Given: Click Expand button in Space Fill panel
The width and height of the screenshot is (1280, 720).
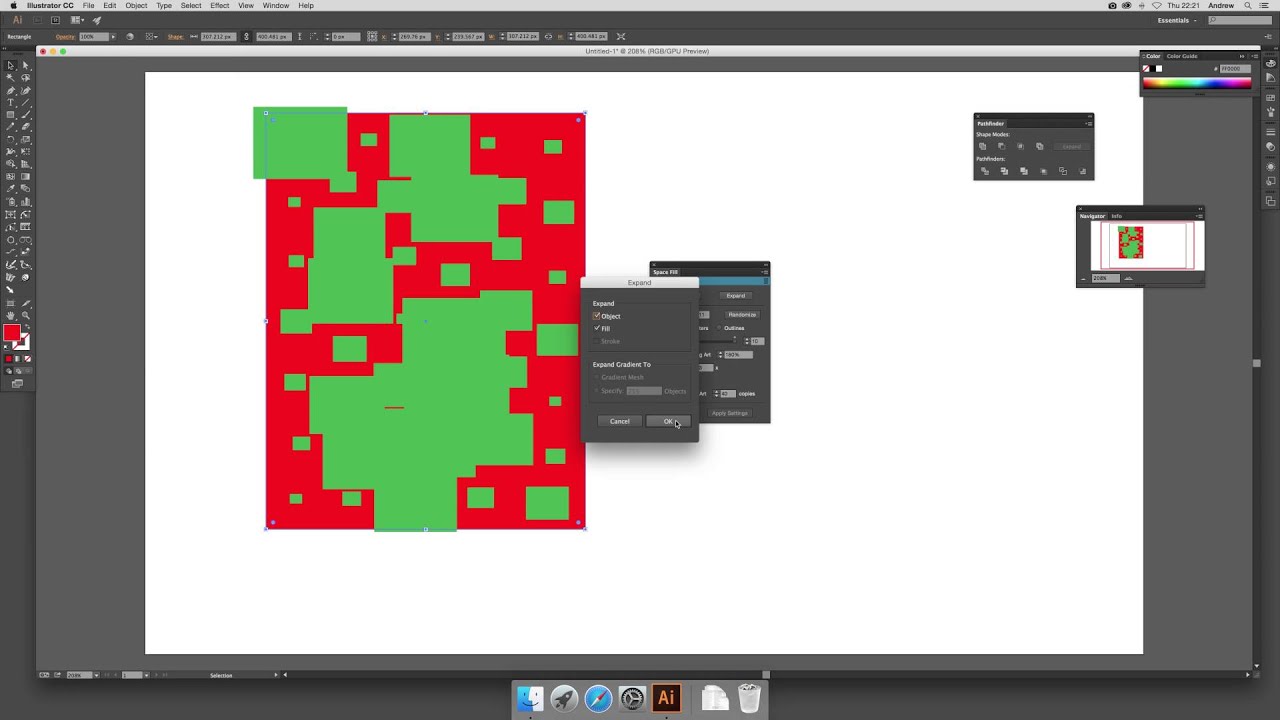Looking at the screenshot, I should [x=736, y=295].
